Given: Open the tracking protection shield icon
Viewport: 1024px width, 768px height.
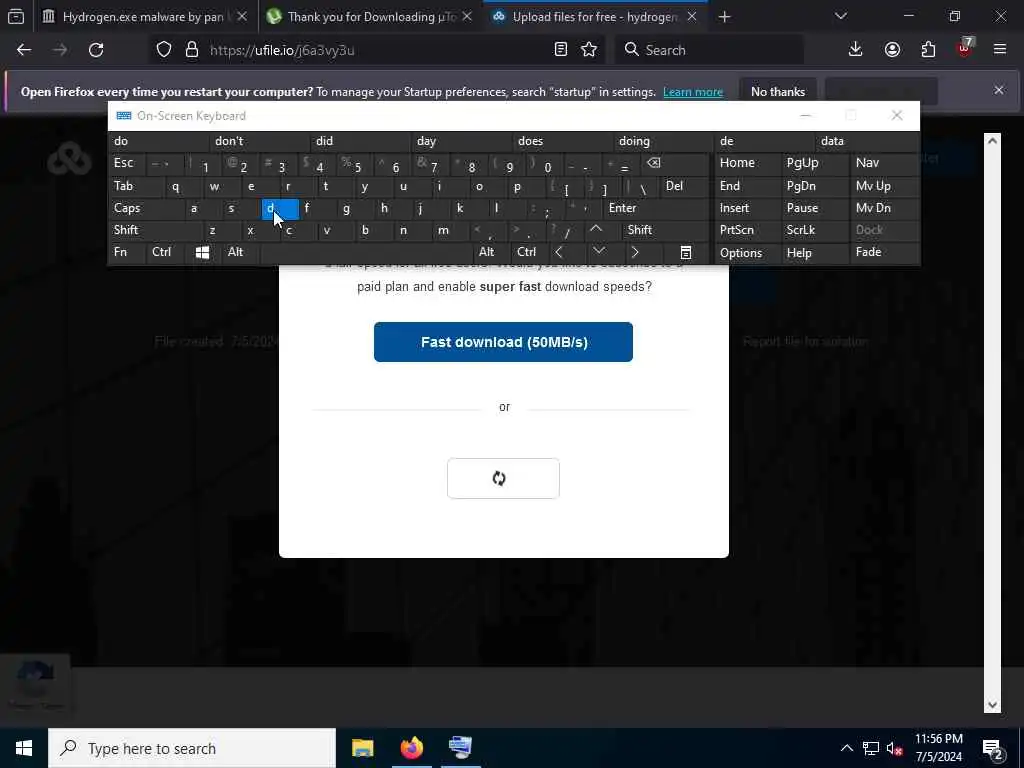Looking at the screenshot, I should click(x=164, y=50).
